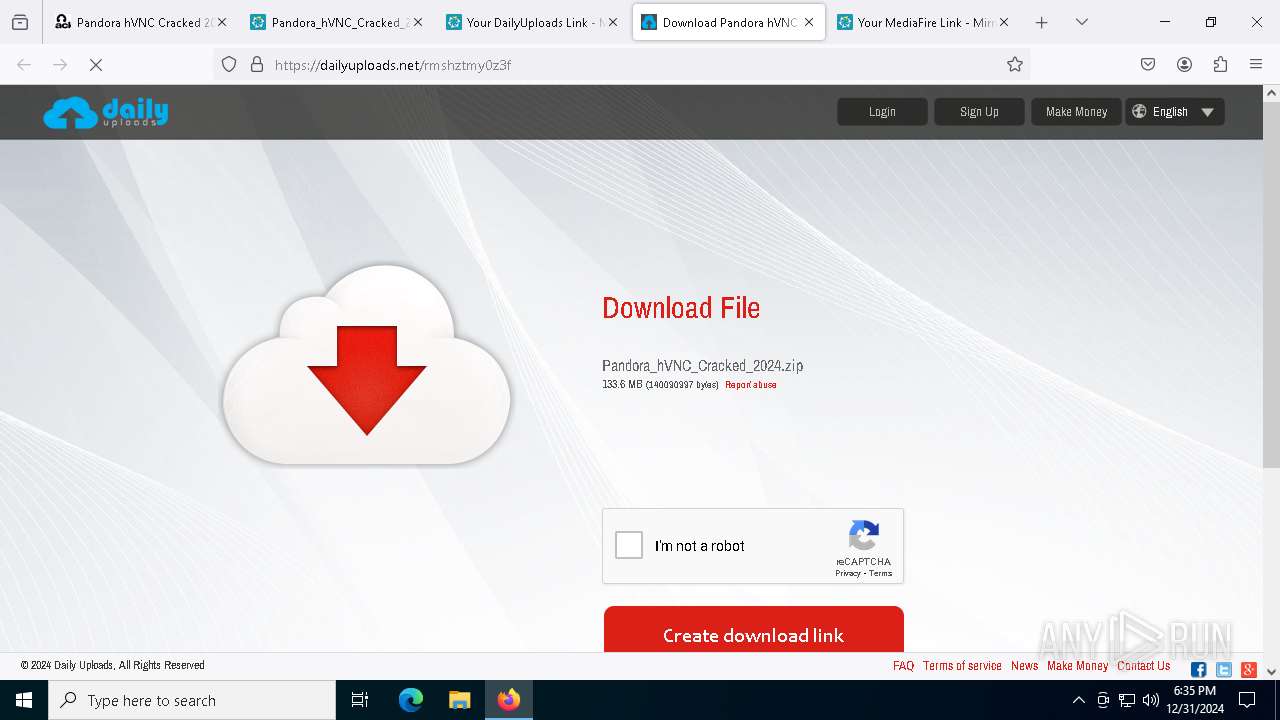Open a new browser tab

click(1041, 22)
